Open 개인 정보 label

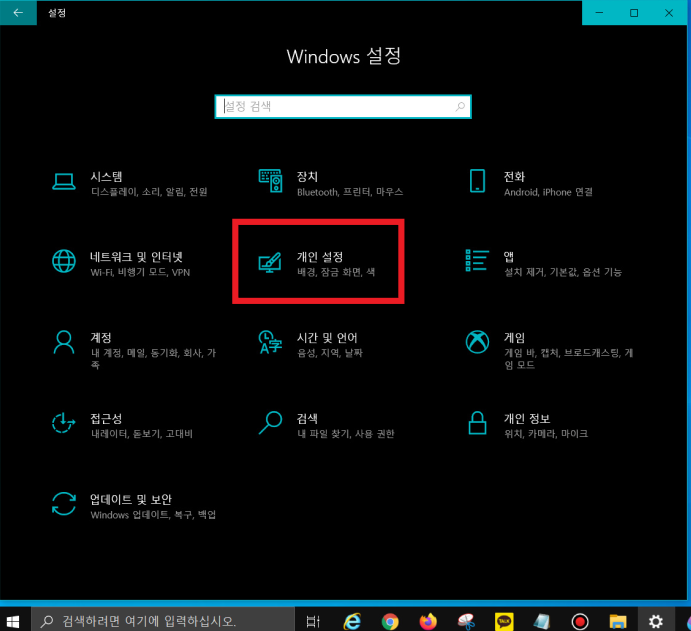pyautogui.click(x=527, y=419)
